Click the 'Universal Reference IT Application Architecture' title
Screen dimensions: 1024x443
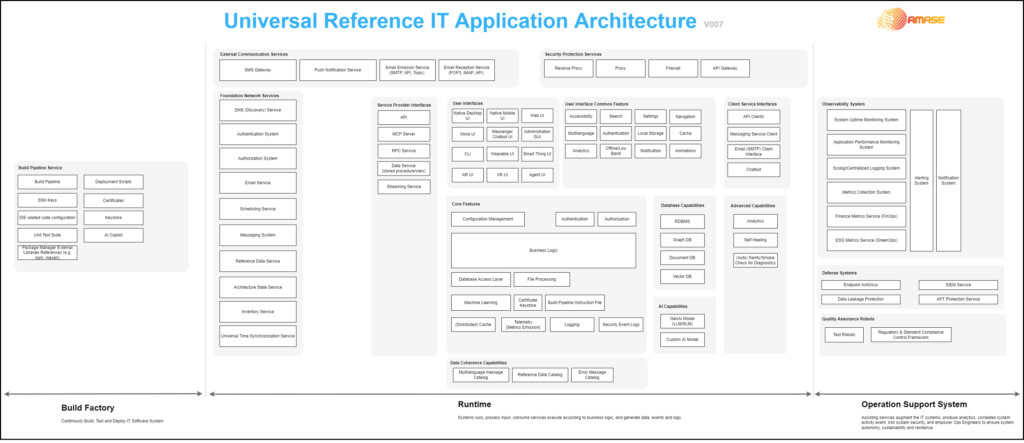pos(460,21)
